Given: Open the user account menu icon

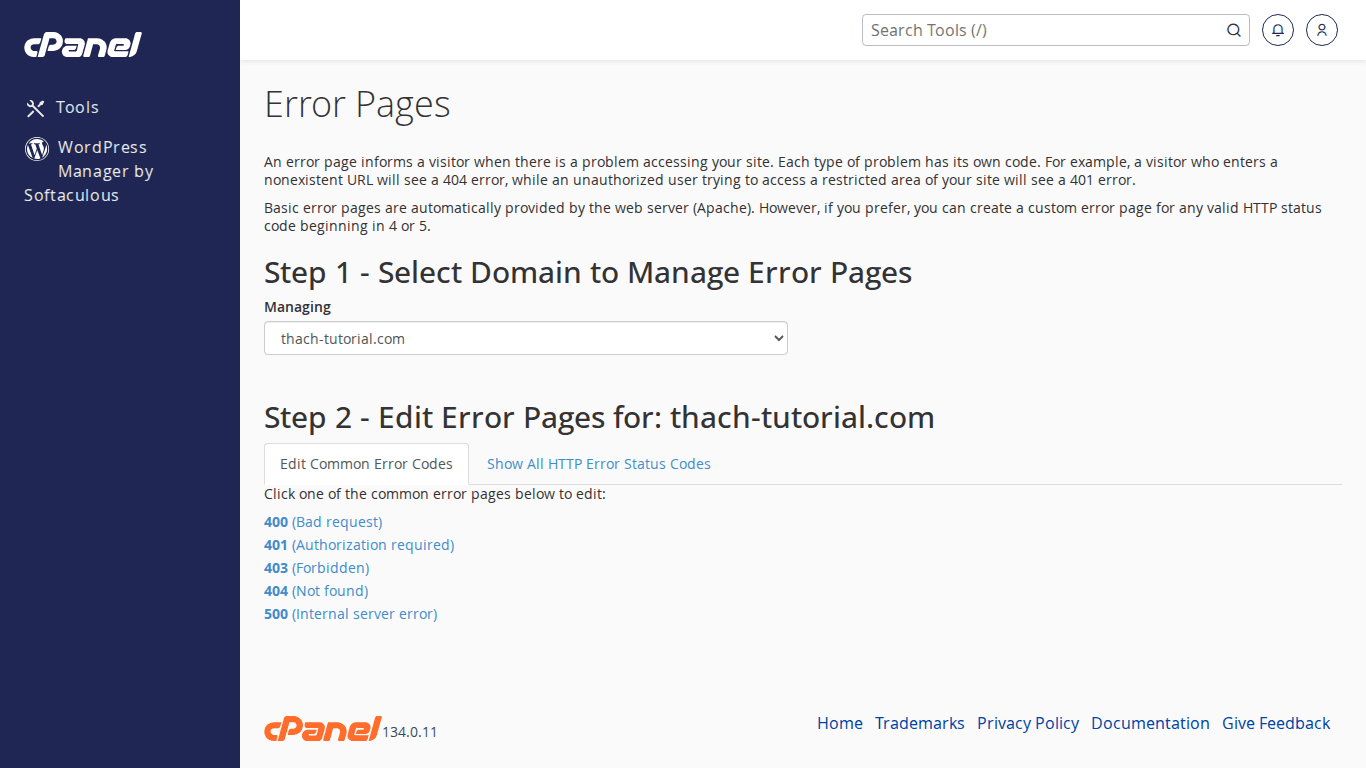Looking at the screenshot, I should tap(1322, 30).
